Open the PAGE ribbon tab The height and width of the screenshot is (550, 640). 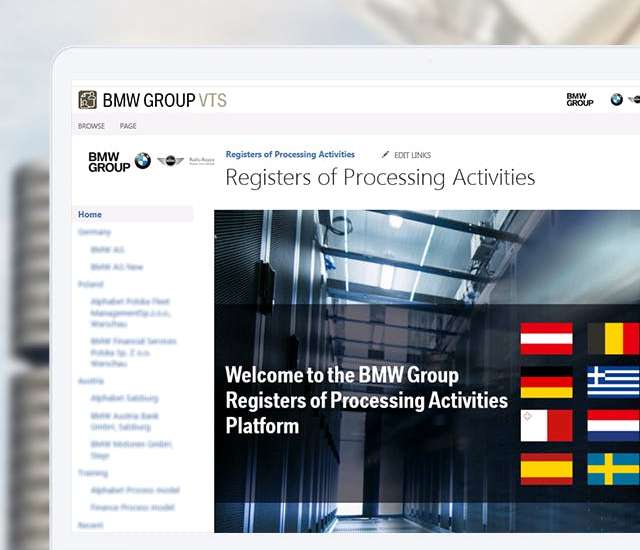[128, 126]
